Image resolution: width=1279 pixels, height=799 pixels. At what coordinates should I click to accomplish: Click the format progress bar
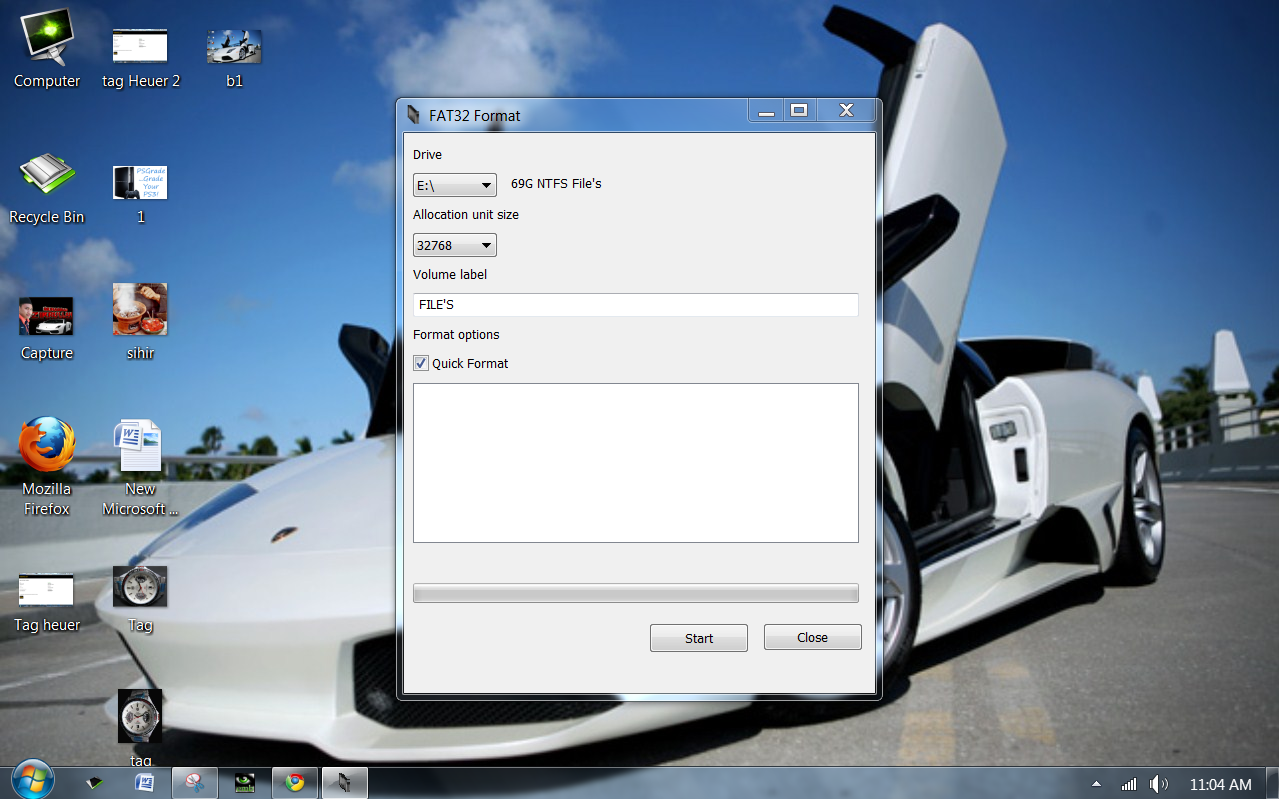pos(635,592)
